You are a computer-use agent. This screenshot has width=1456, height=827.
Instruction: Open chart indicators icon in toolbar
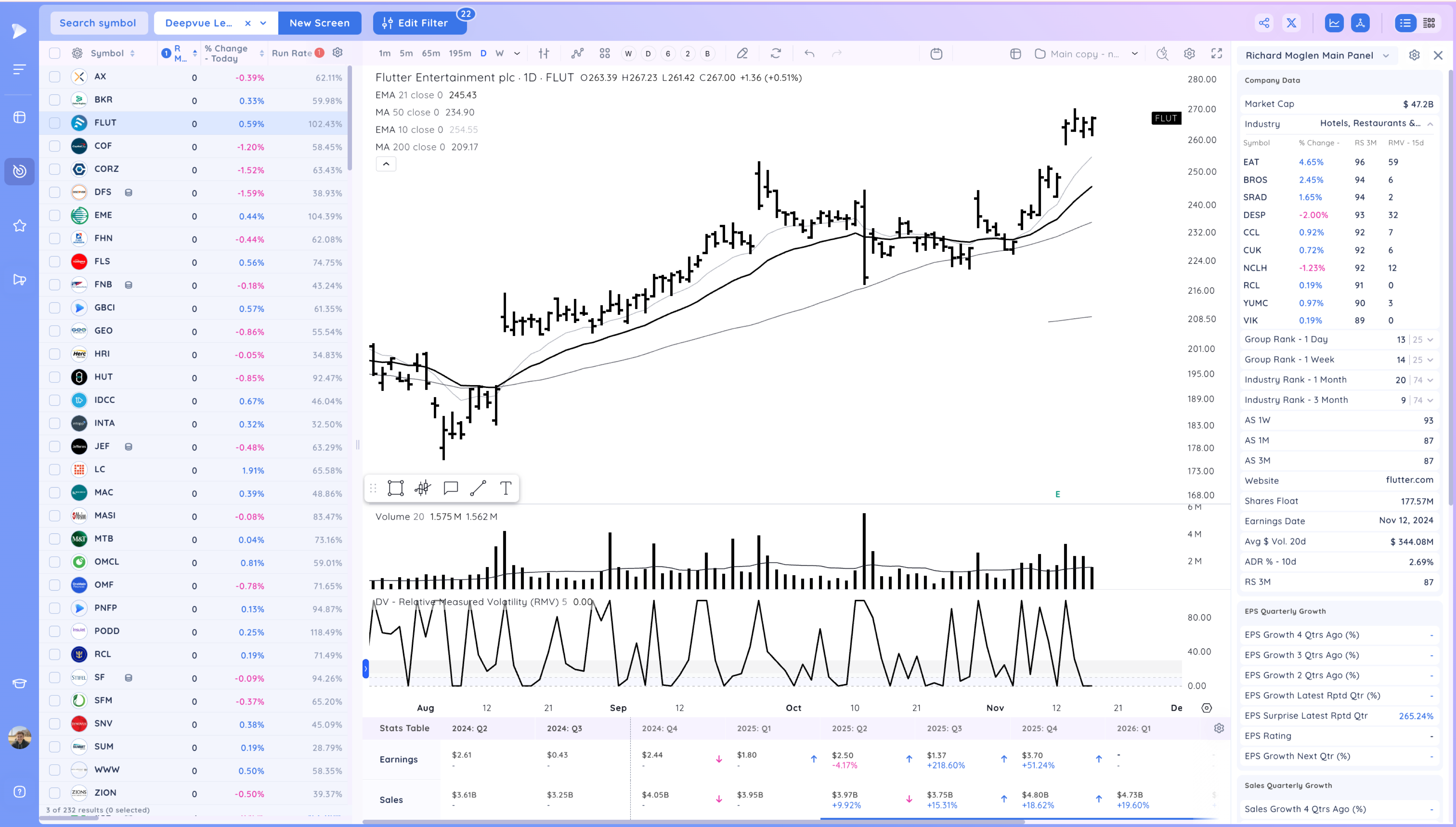(577, 54)
